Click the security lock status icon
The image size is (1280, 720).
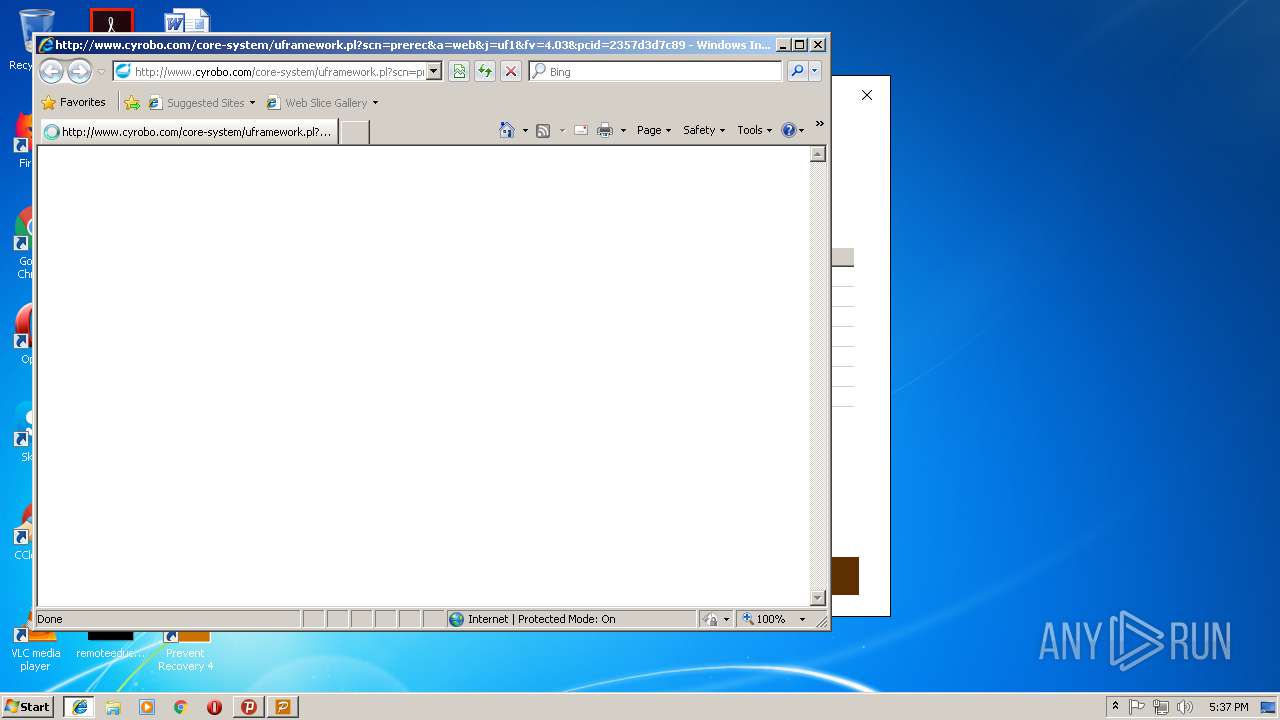point(711,619)
